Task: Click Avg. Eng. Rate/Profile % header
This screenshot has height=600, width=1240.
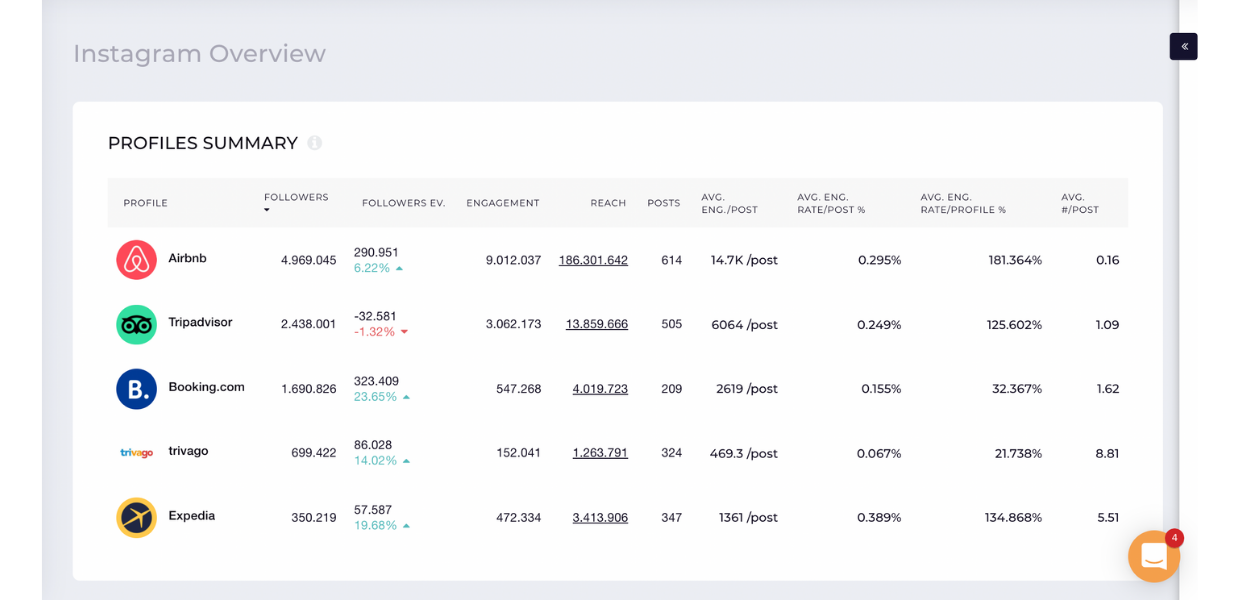Action: click(963, 203)
